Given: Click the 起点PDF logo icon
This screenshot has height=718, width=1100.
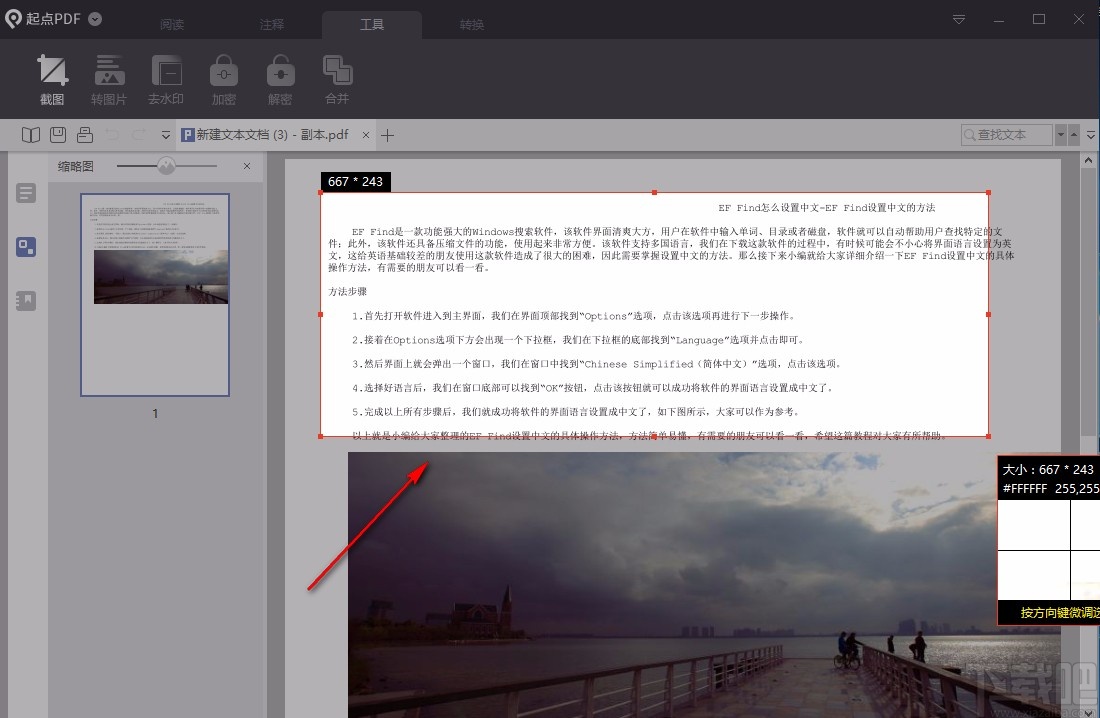Looking at the screenshot, I should [13, 19].
